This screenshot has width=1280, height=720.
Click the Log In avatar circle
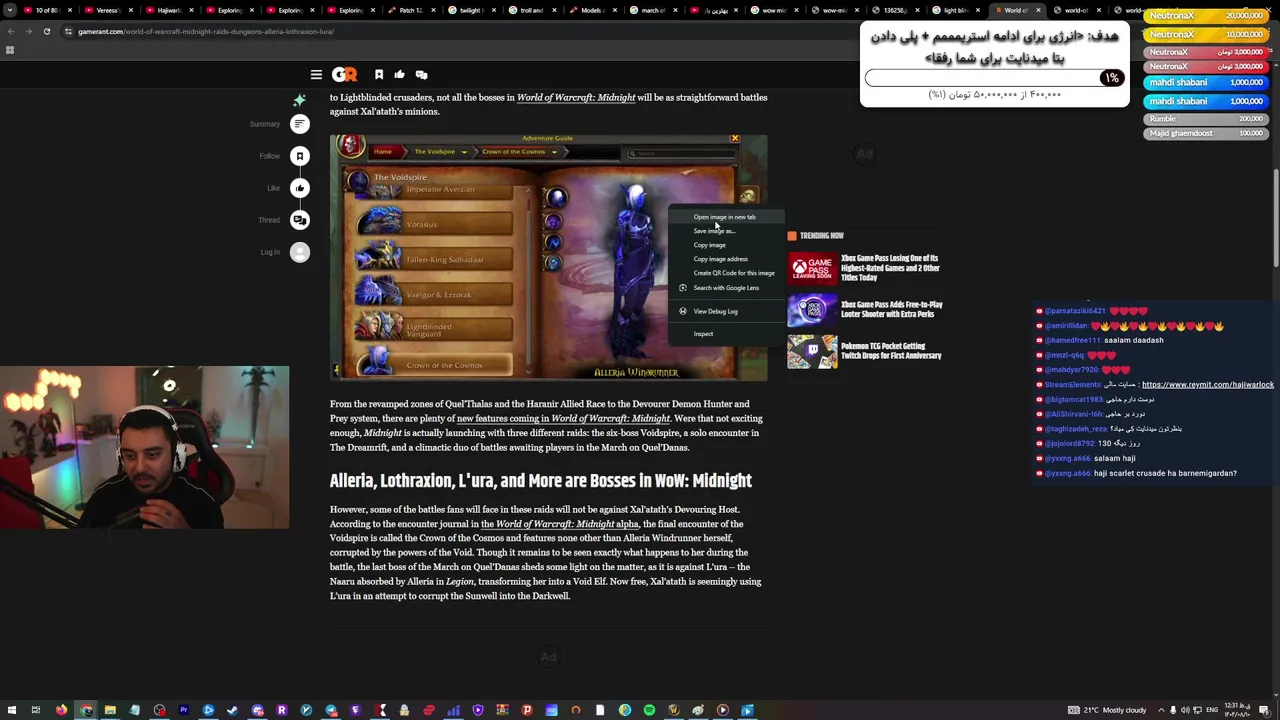click(300, 252)
